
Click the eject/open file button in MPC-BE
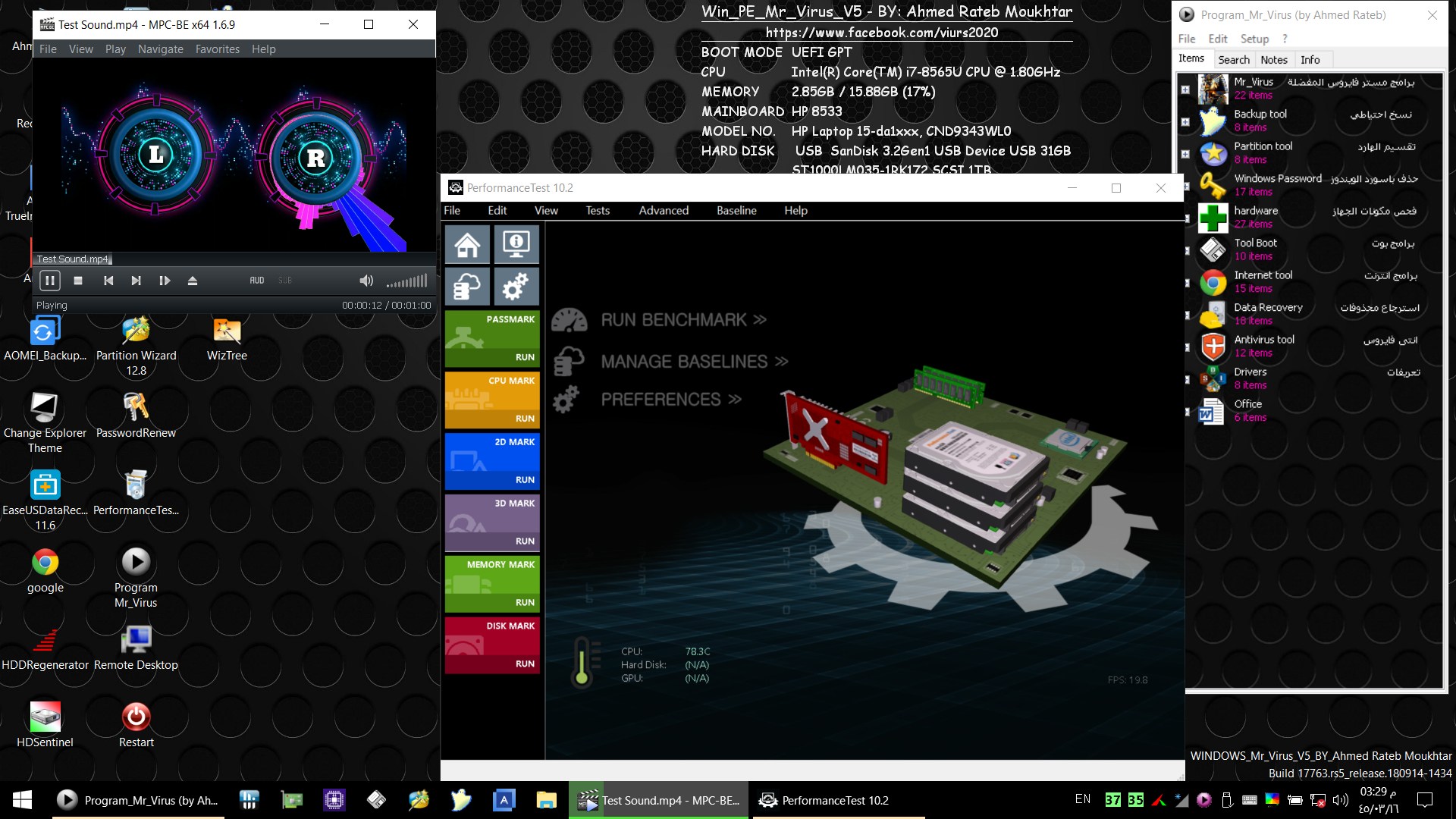(193, 281)
